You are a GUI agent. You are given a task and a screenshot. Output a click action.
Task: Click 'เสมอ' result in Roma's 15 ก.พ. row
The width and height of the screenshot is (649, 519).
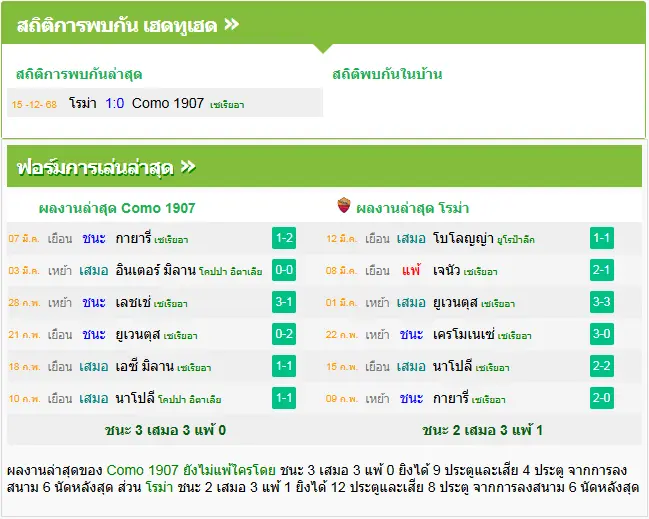[x=411, y=367]
